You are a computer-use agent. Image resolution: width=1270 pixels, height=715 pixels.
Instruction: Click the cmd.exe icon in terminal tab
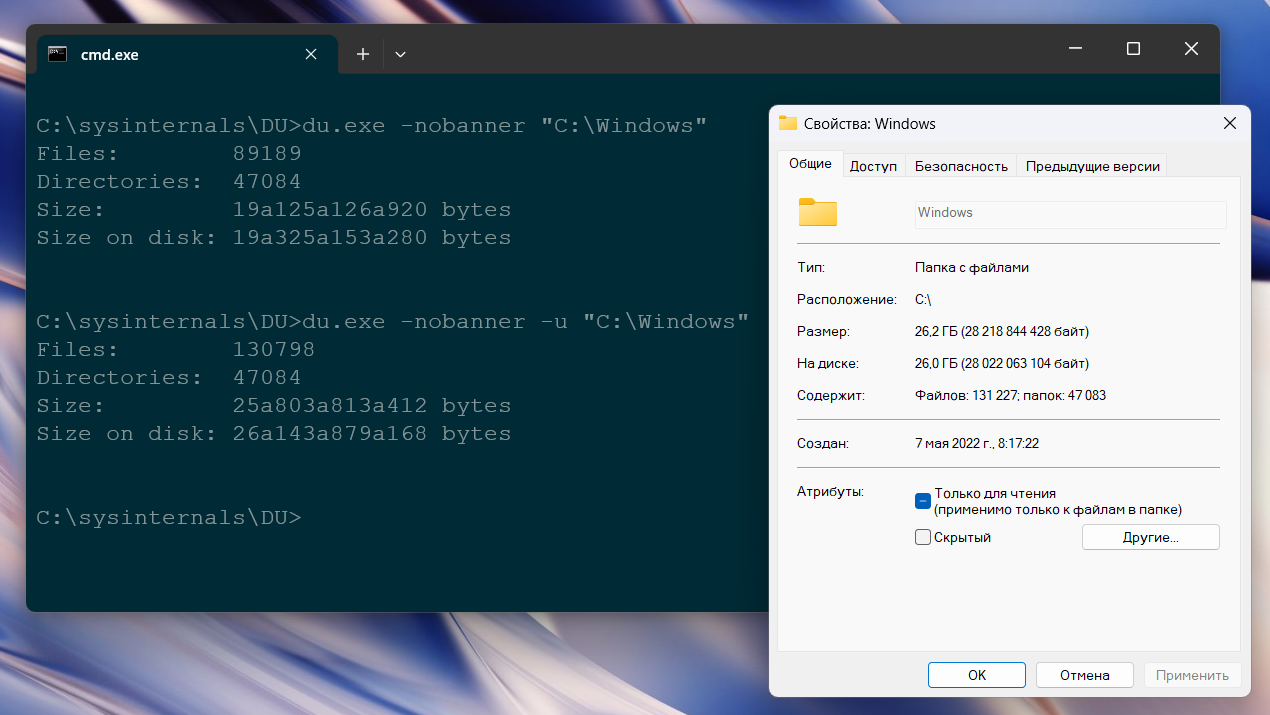[58, 54]
